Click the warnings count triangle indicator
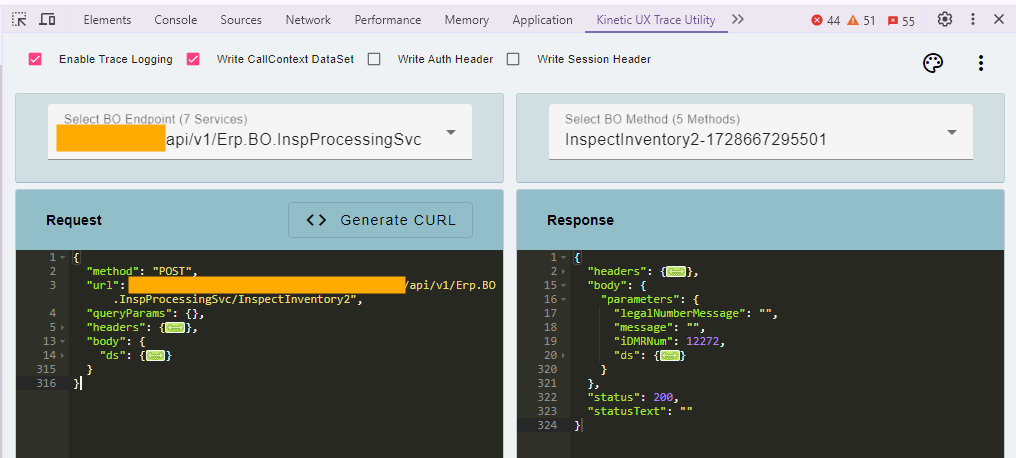This screenshot has height=458, width=1016. (x=861, y=20)
